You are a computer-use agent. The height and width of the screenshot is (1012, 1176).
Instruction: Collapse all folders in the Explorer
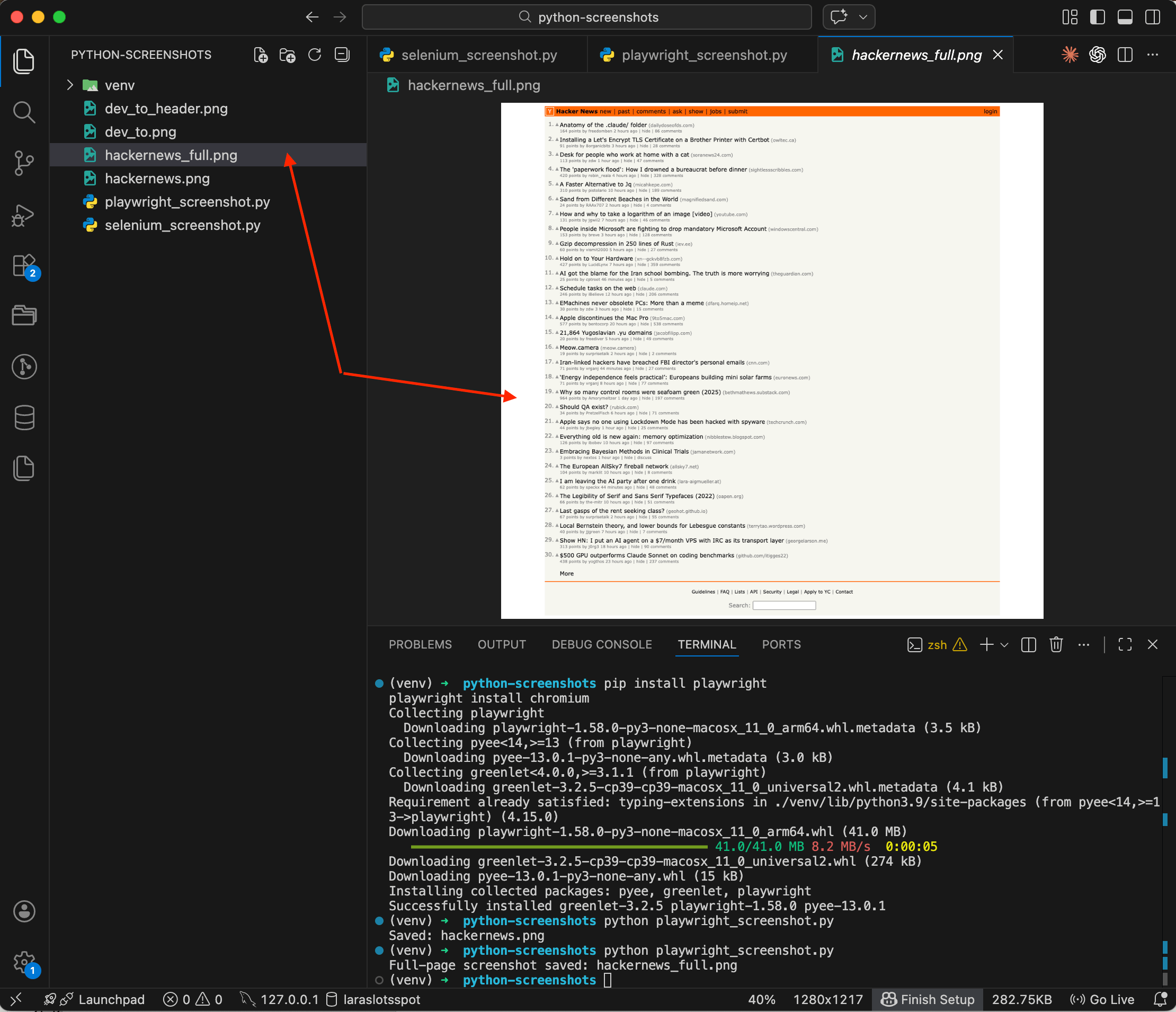341,55
